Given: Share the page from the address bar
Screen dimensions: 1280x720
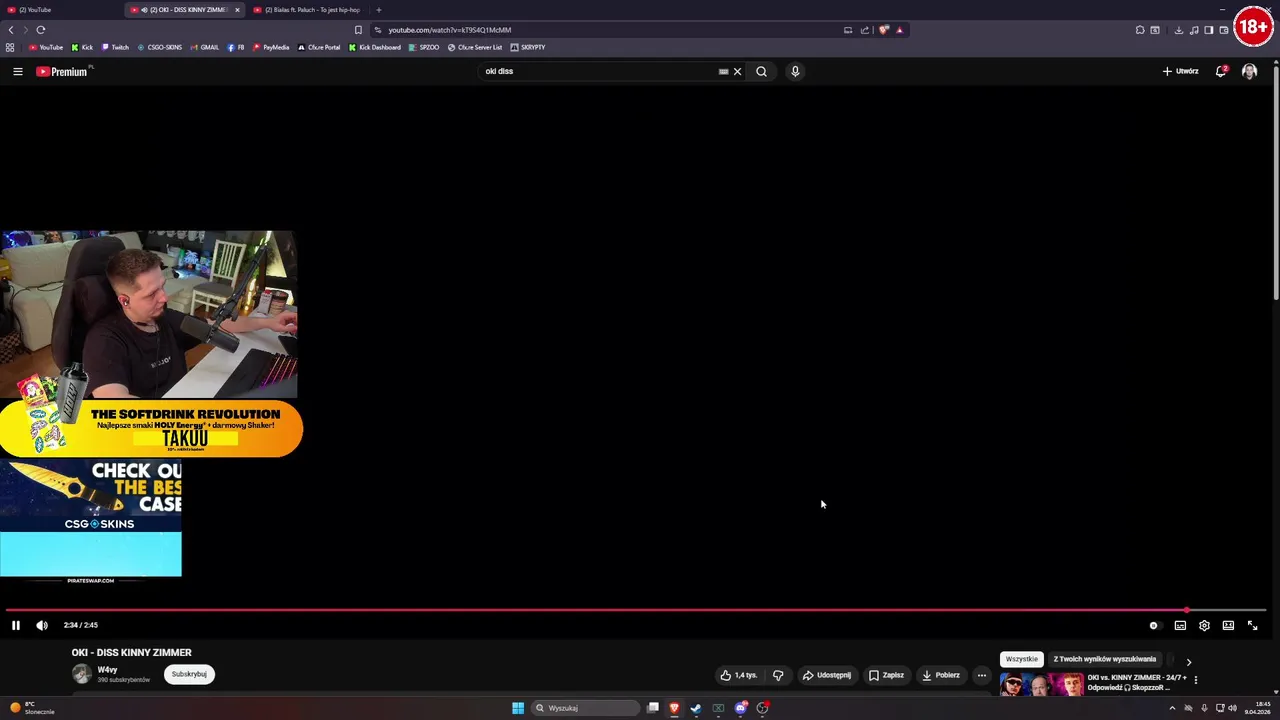Looking at the screenshot, I should pos(865,30).
